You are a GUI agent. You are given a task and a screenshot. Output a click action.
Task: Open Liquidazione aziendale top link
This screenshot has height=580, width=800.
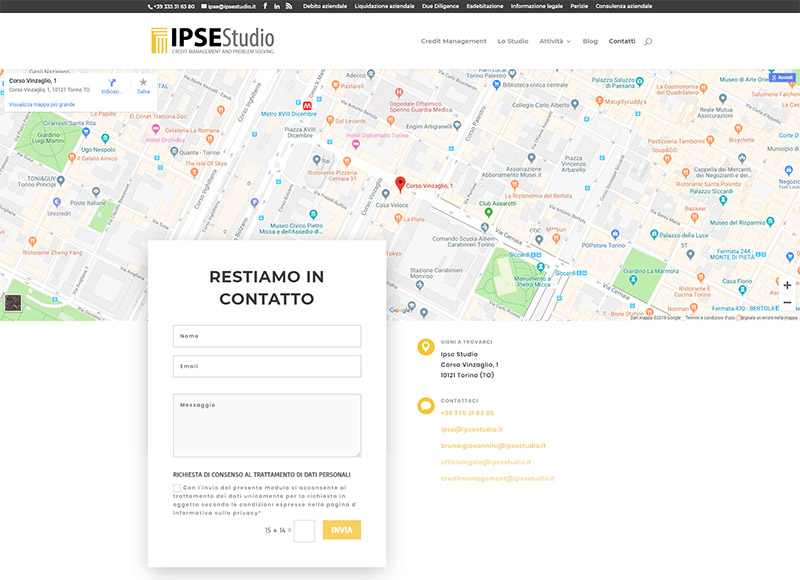[384, 6]
